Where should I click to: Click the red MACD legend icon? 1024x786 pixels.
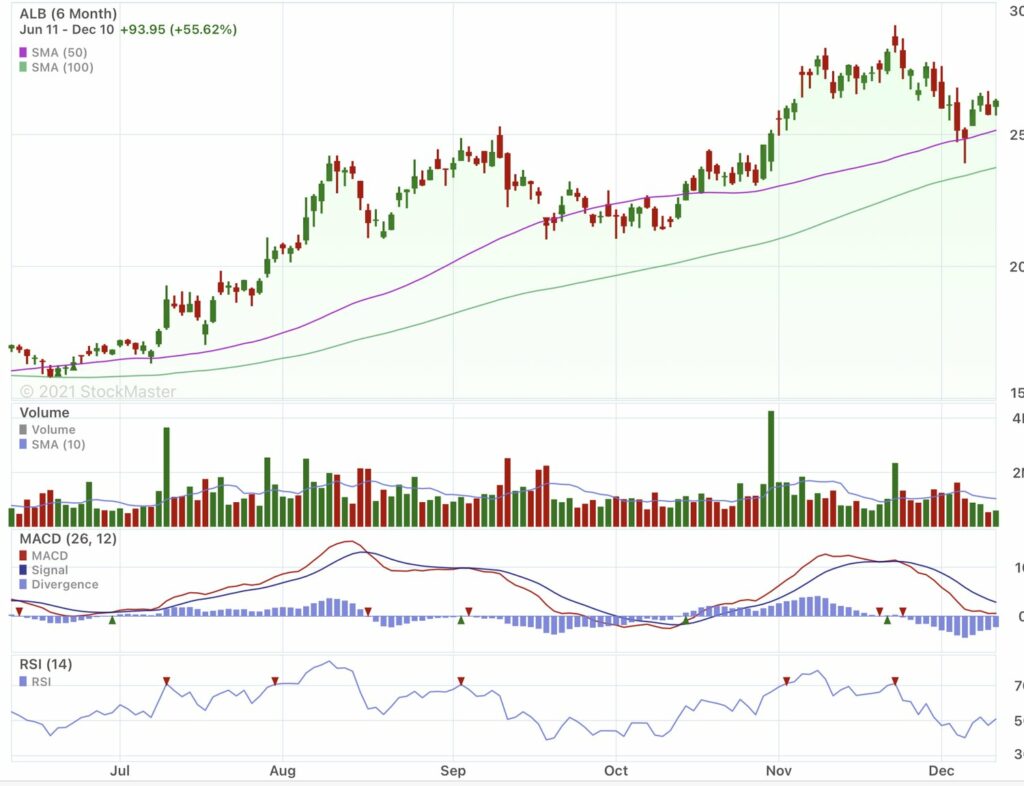click(x=22, y=555)
